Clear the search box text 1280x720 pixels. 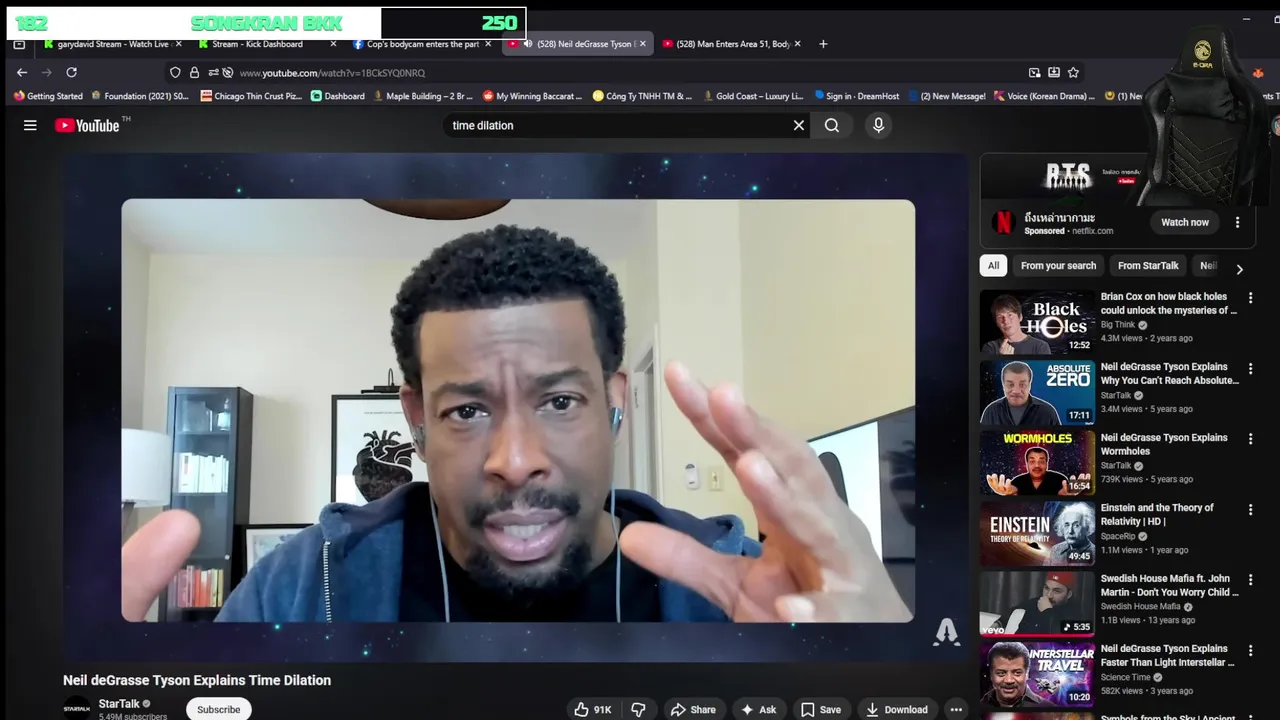(x=798, y=125)
